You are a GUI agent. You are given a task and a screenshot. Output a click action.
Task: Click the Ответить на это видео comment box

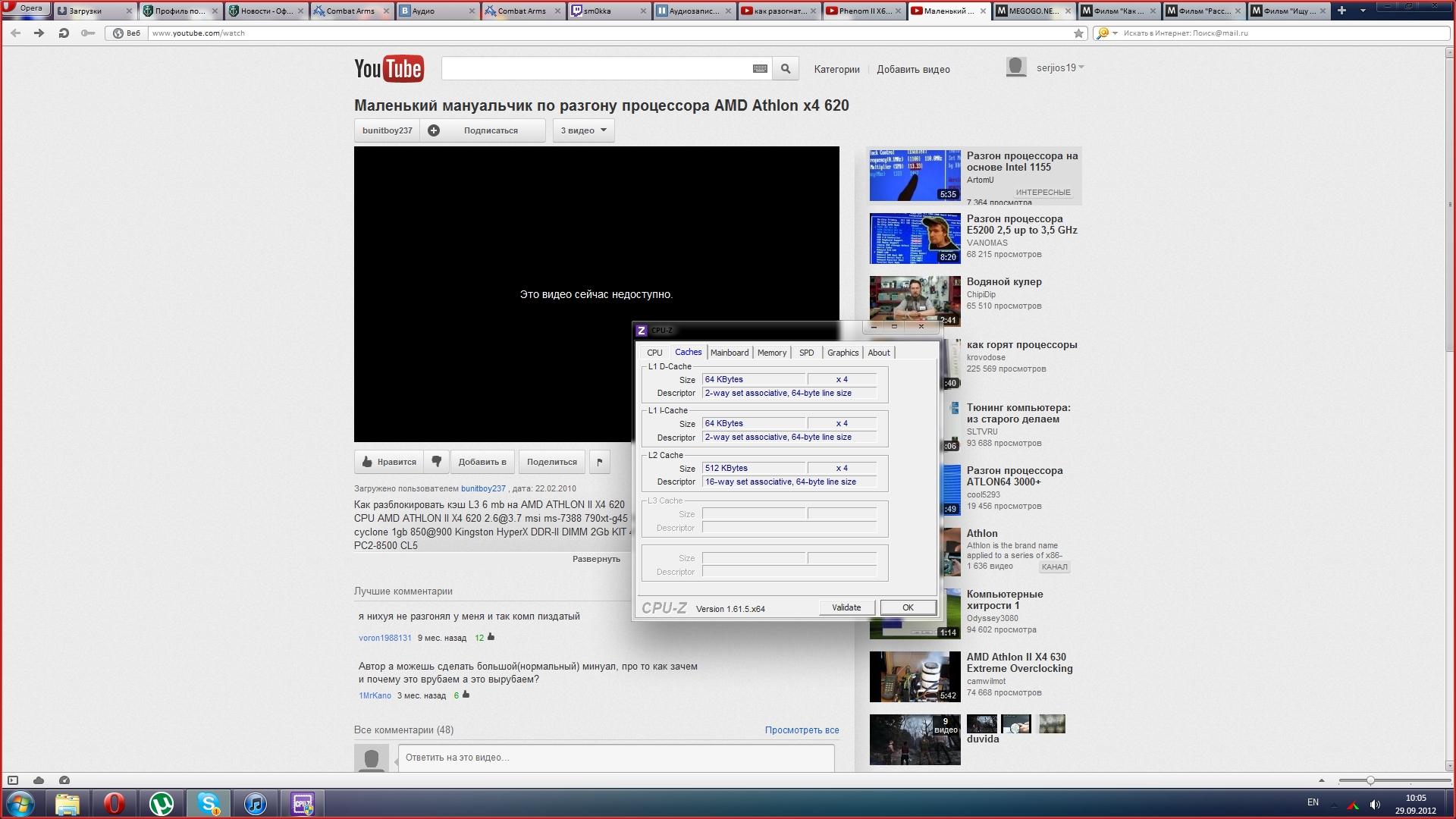pyautogui.click(x=616, y=758)
